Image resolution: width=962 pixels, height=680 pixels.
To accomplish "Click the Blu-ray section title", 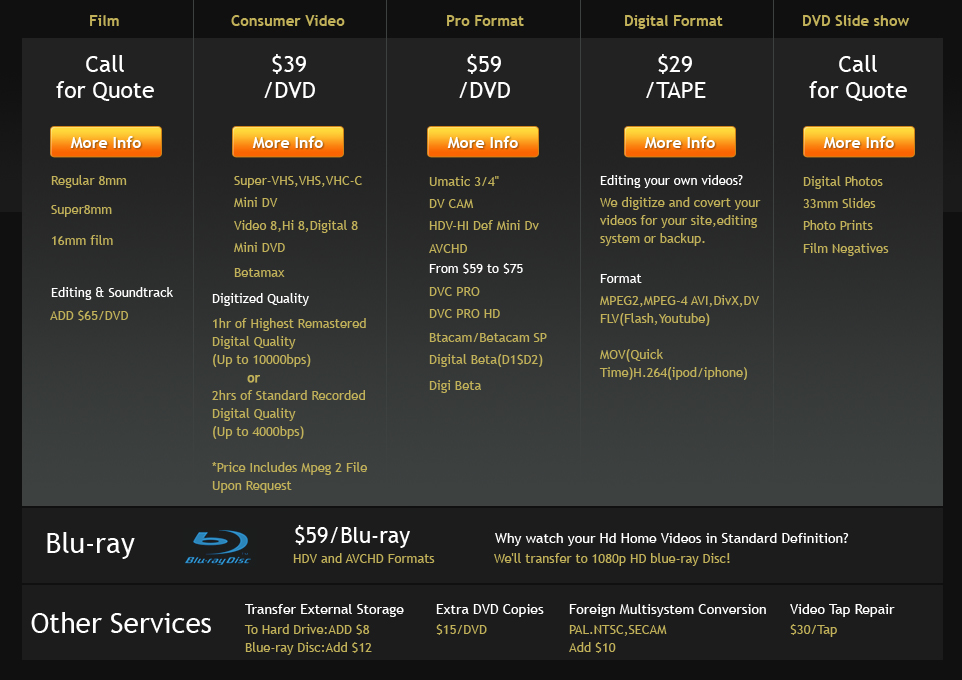I will point(90,544).
